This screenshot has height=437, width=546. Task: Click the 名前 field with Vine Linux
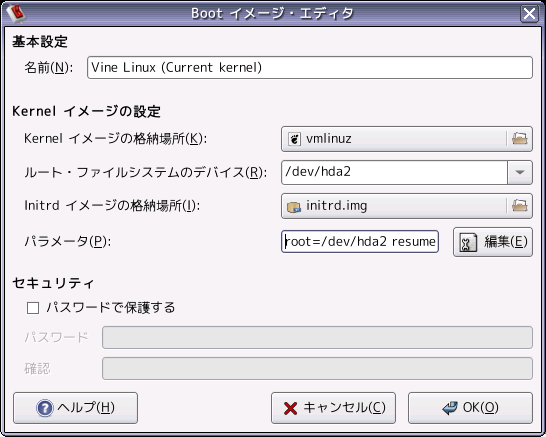(x=310, y=68)
